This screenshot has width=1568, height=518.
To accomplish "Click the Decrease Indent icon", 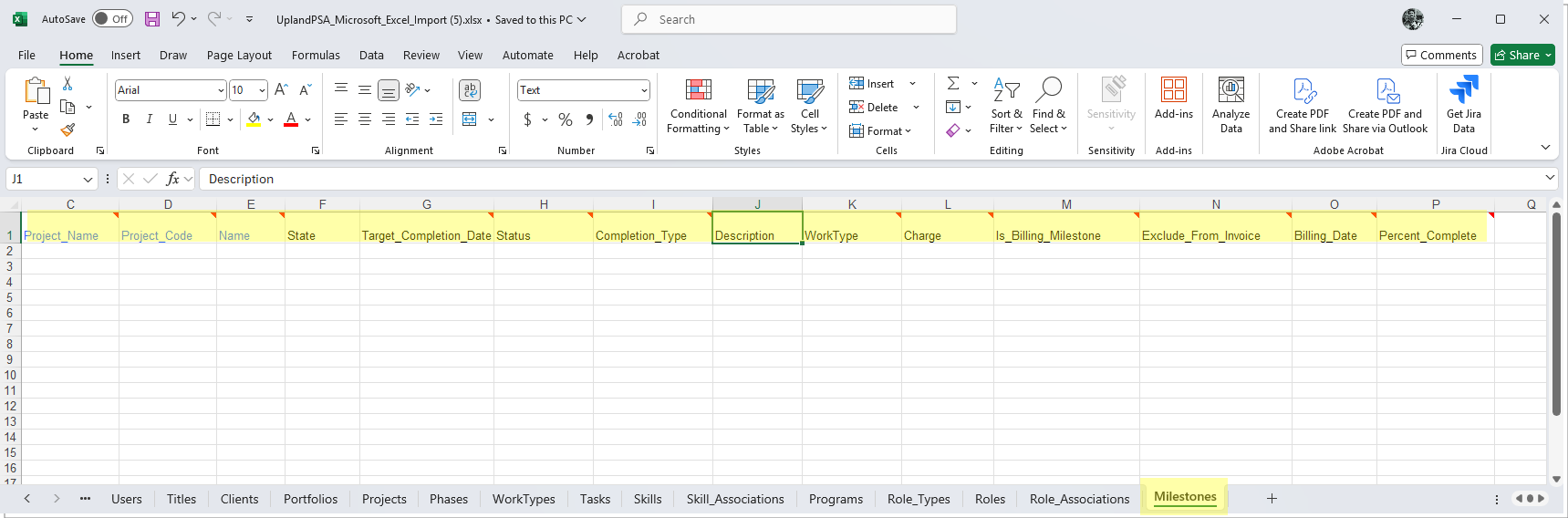I will tap(412, 119).
